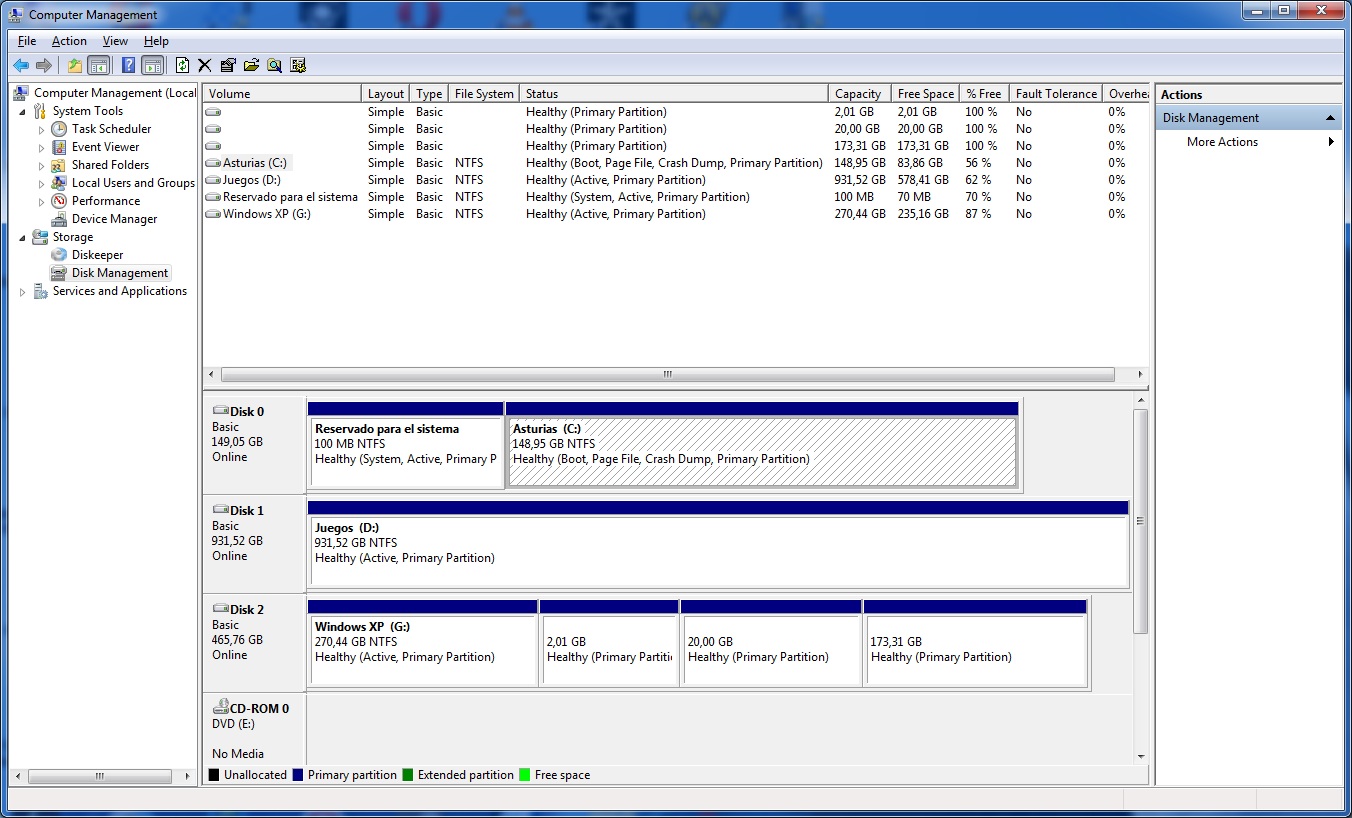Screen dimensions: 1352x818
Task: Sort by the Free Space column header
Action: [926, 93]
